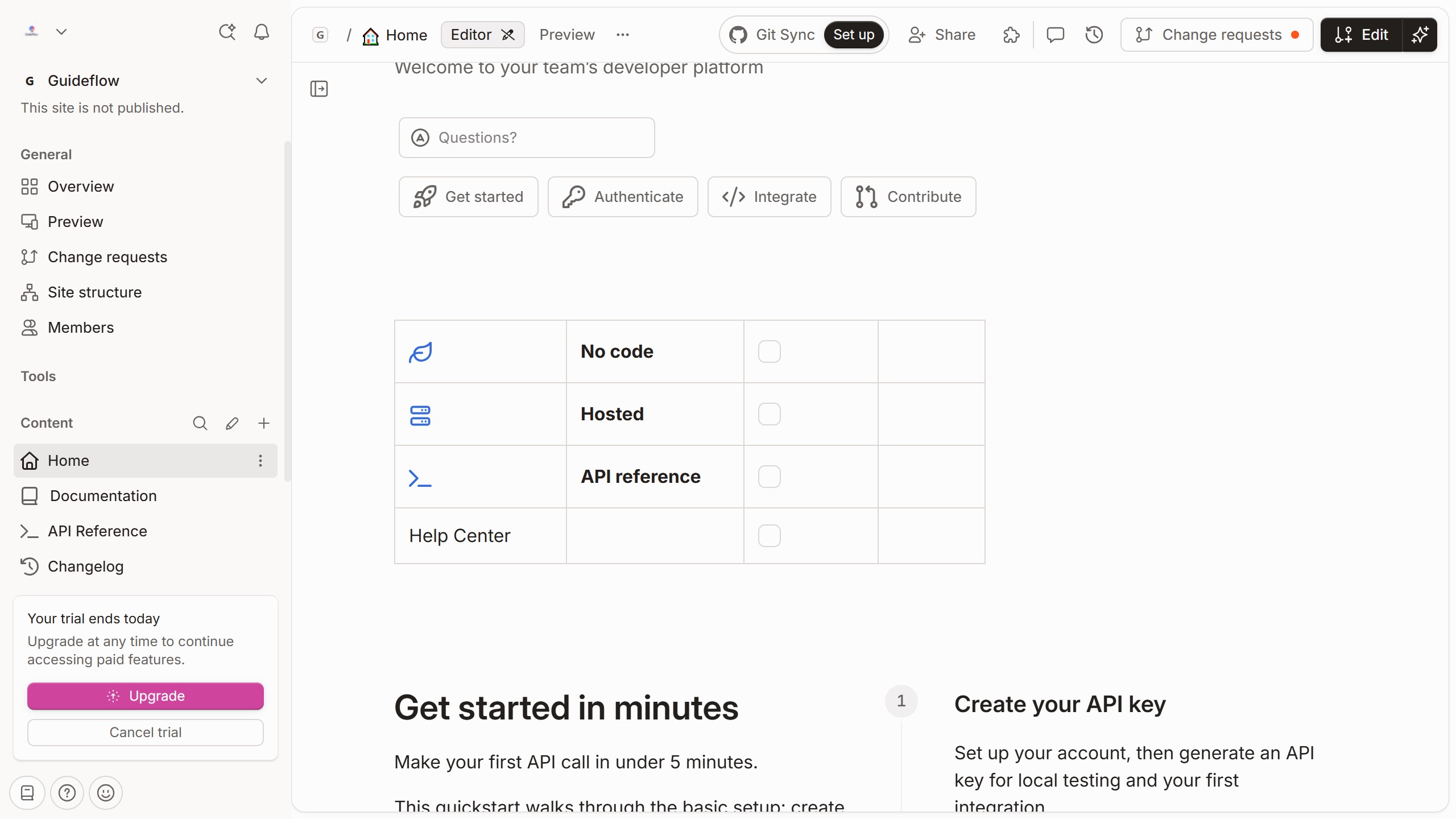Image resolution: width=1456 pixels, height=819 pixels.
Task: Click the Hosted cell text
Action: coord(612,414)
